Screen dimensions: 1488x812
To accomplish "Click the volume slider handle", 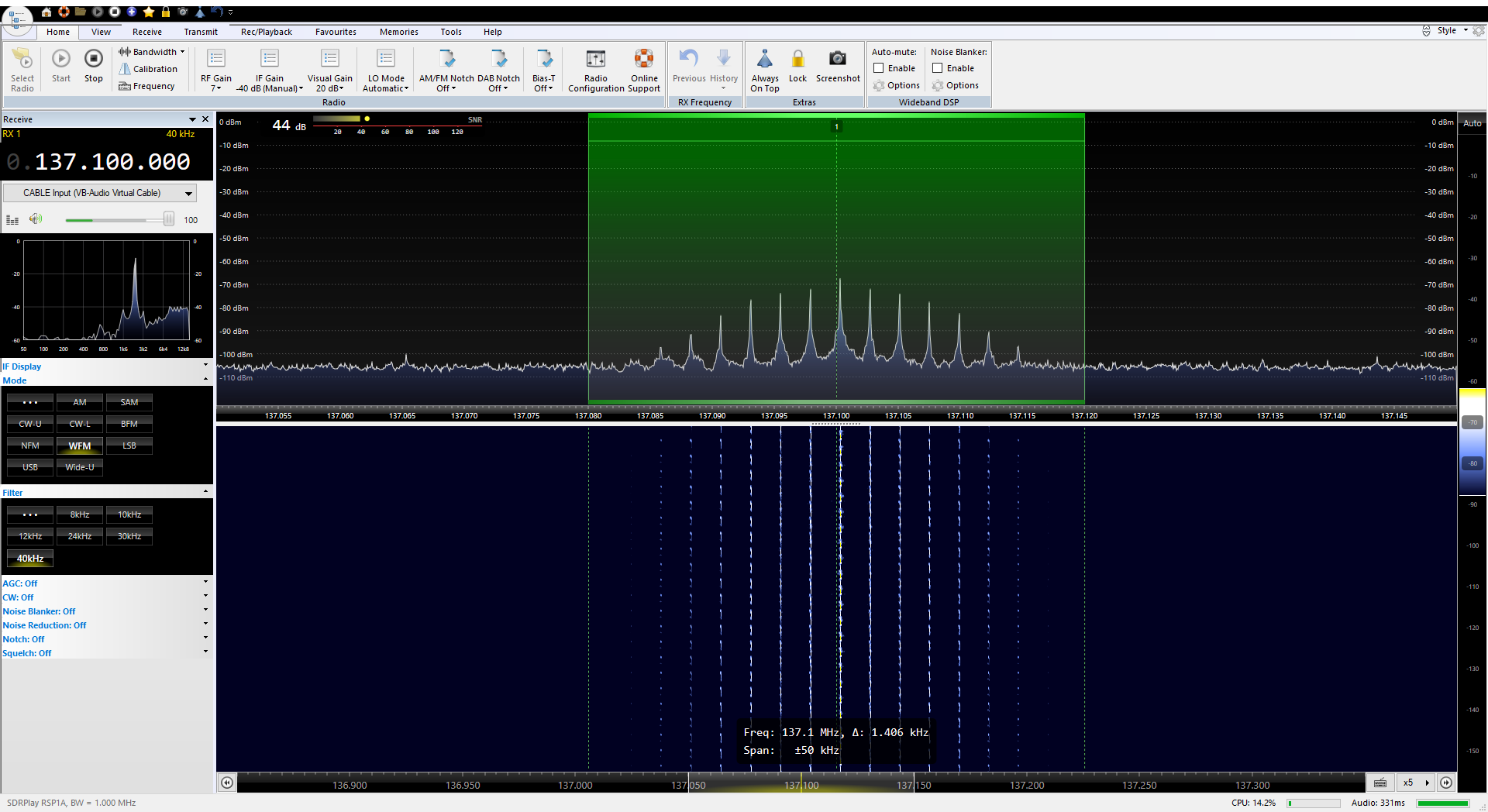I will 168,219.
